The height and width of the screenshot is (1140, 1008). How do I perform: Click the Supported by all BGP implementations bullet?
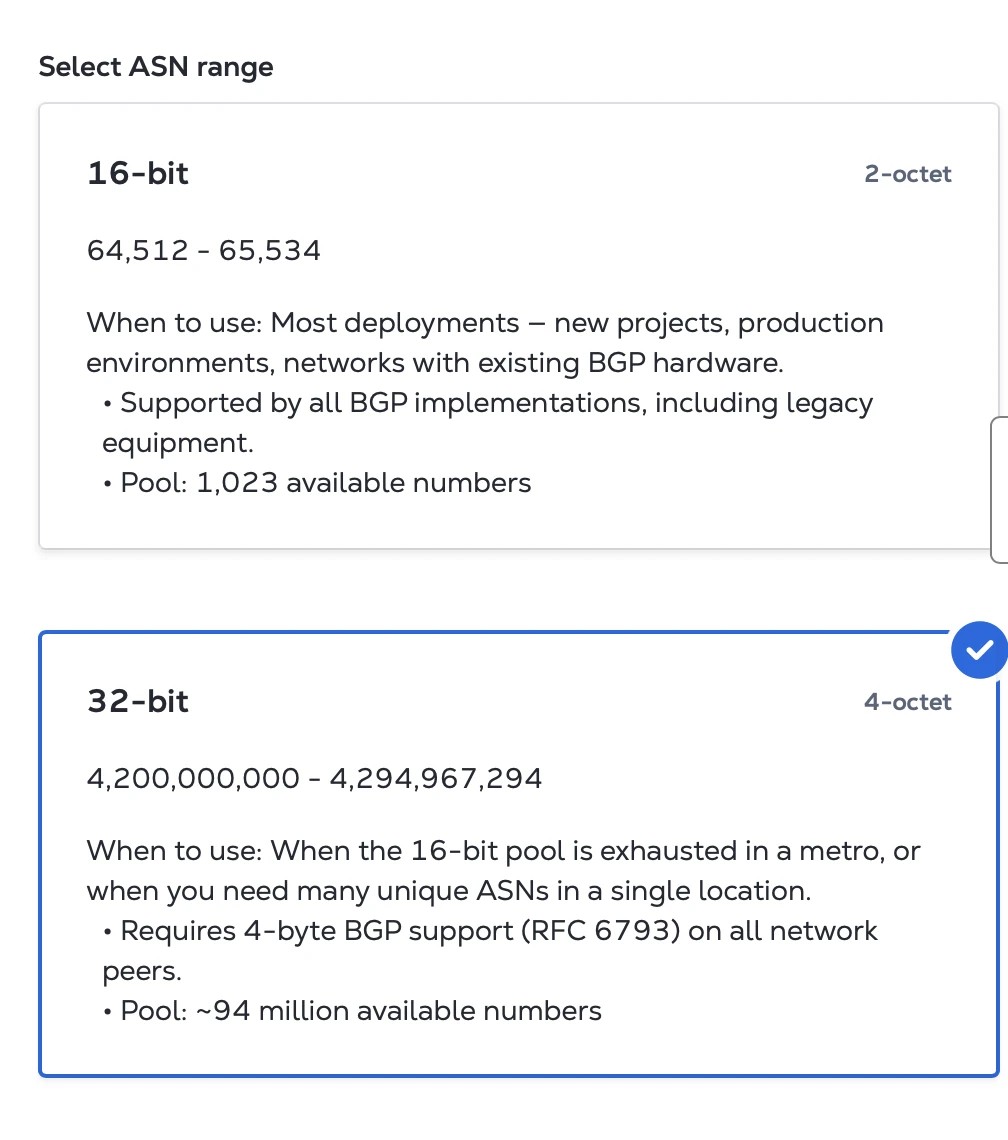point(487,422)
